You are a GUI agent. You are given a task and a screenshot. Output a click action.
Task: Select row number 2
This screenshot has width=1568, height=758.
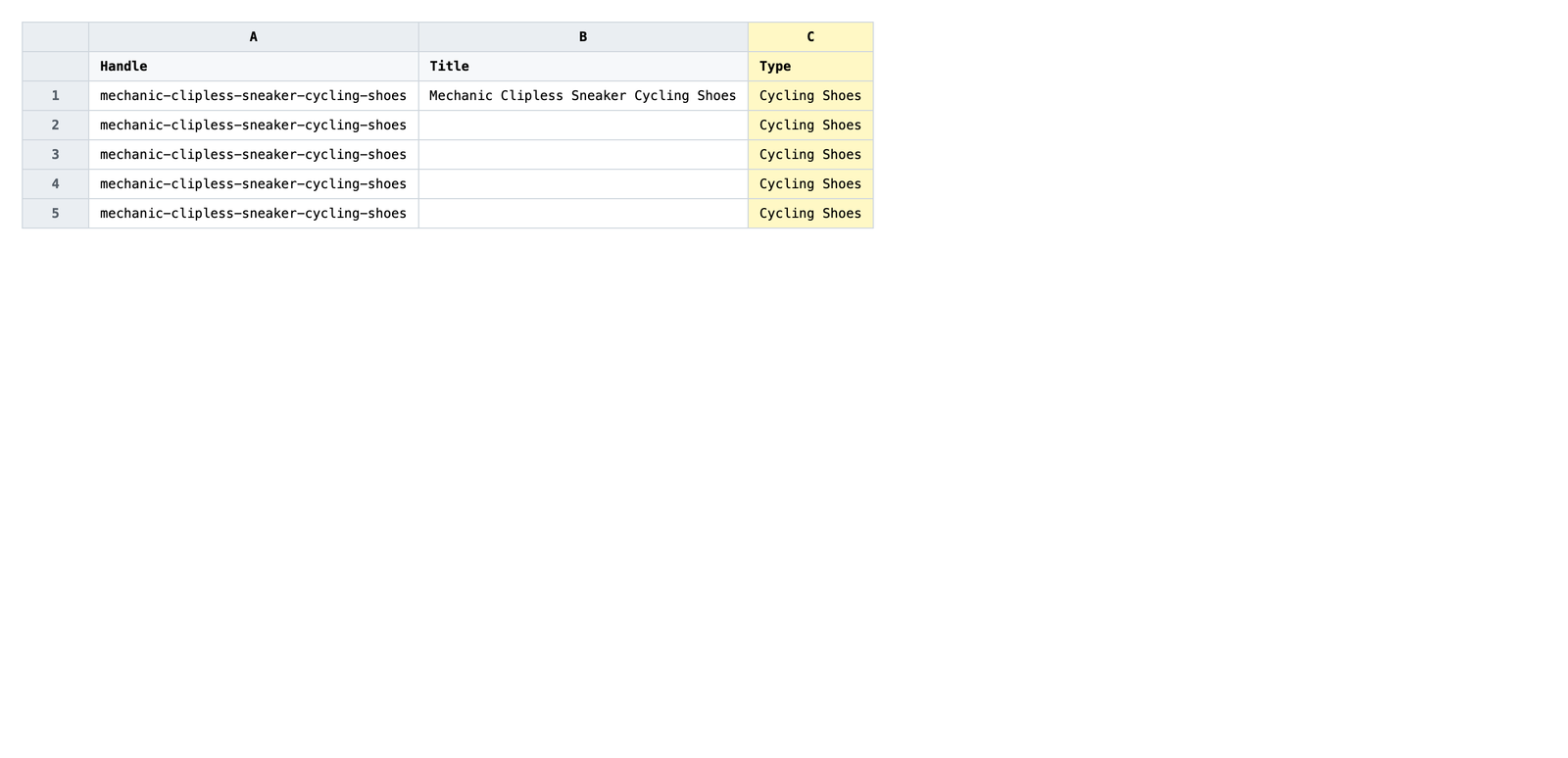(x=56, y=126)
